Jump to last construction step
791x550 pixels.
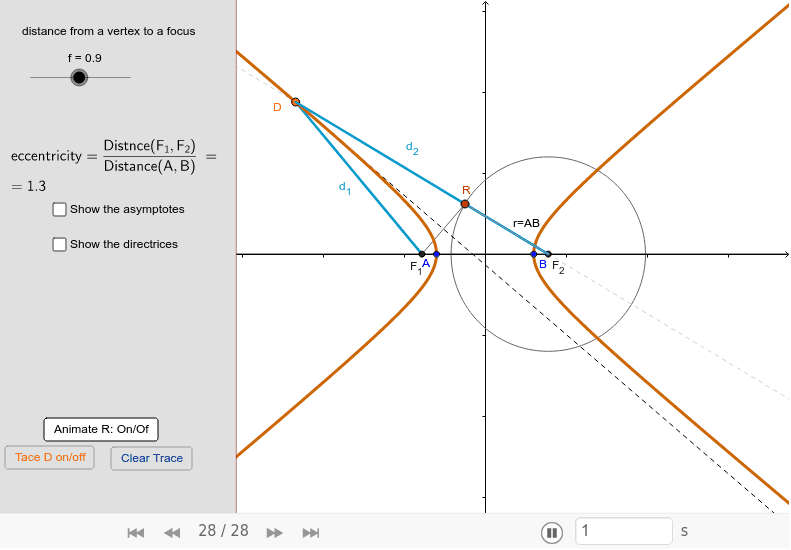pyautogui.click(x=311, y=533)
